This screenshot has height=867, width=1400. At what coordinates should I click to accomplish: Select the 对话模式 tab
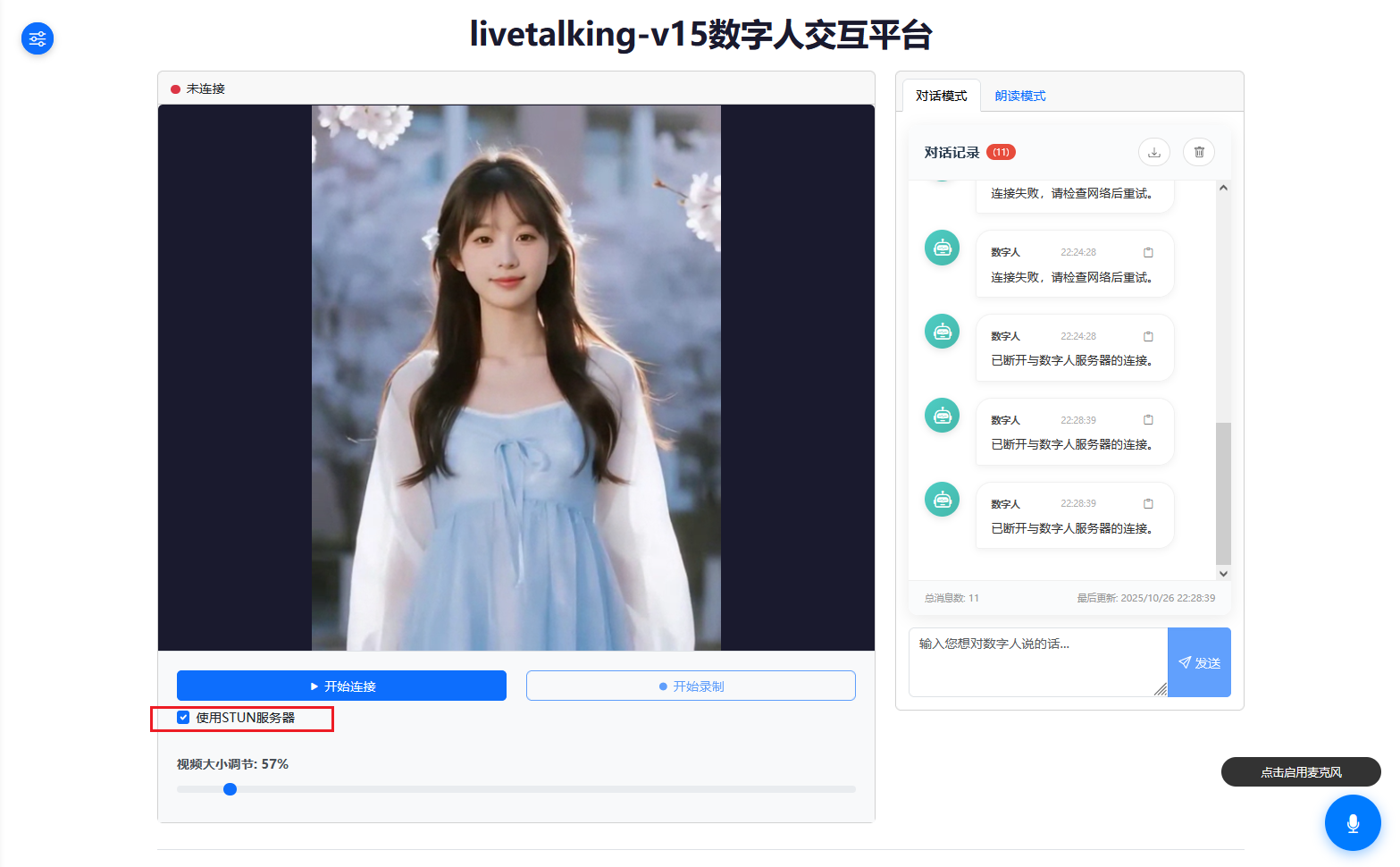pyautogui.click(x=941, y=96)
